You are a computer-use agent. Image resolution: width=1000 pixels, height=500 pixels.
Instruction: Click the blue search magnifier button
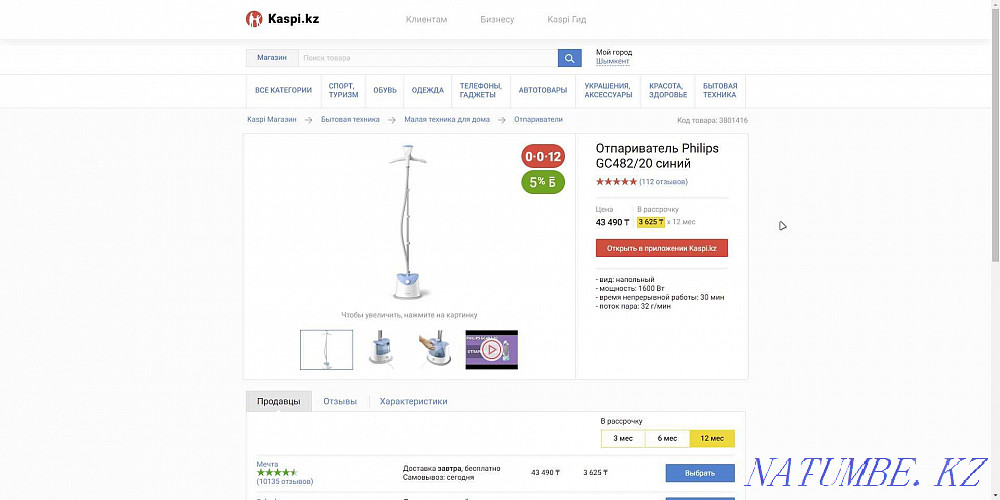(x=570, y=58)
